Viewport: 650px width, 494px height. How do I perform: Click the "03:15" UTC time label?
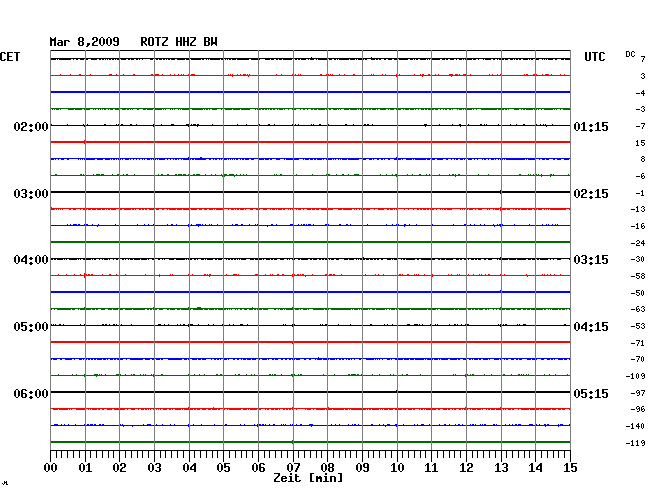591,260
